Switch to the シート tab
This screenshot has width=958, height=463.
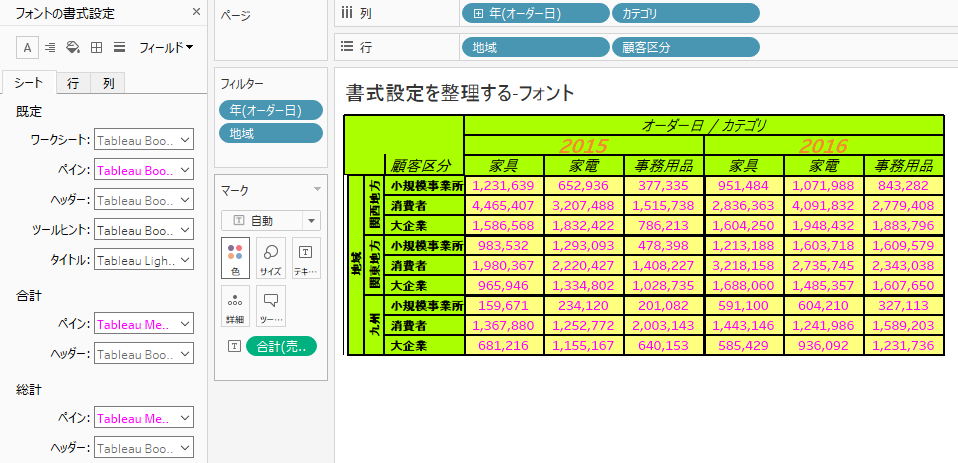29,84
